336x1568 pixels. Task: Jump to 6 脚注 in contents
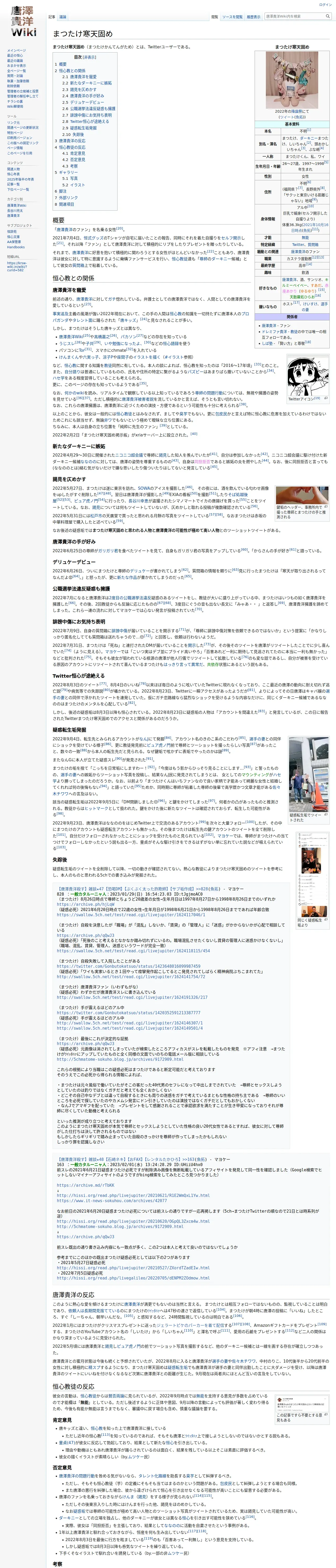pyautogui.click(x=61, y=191)
